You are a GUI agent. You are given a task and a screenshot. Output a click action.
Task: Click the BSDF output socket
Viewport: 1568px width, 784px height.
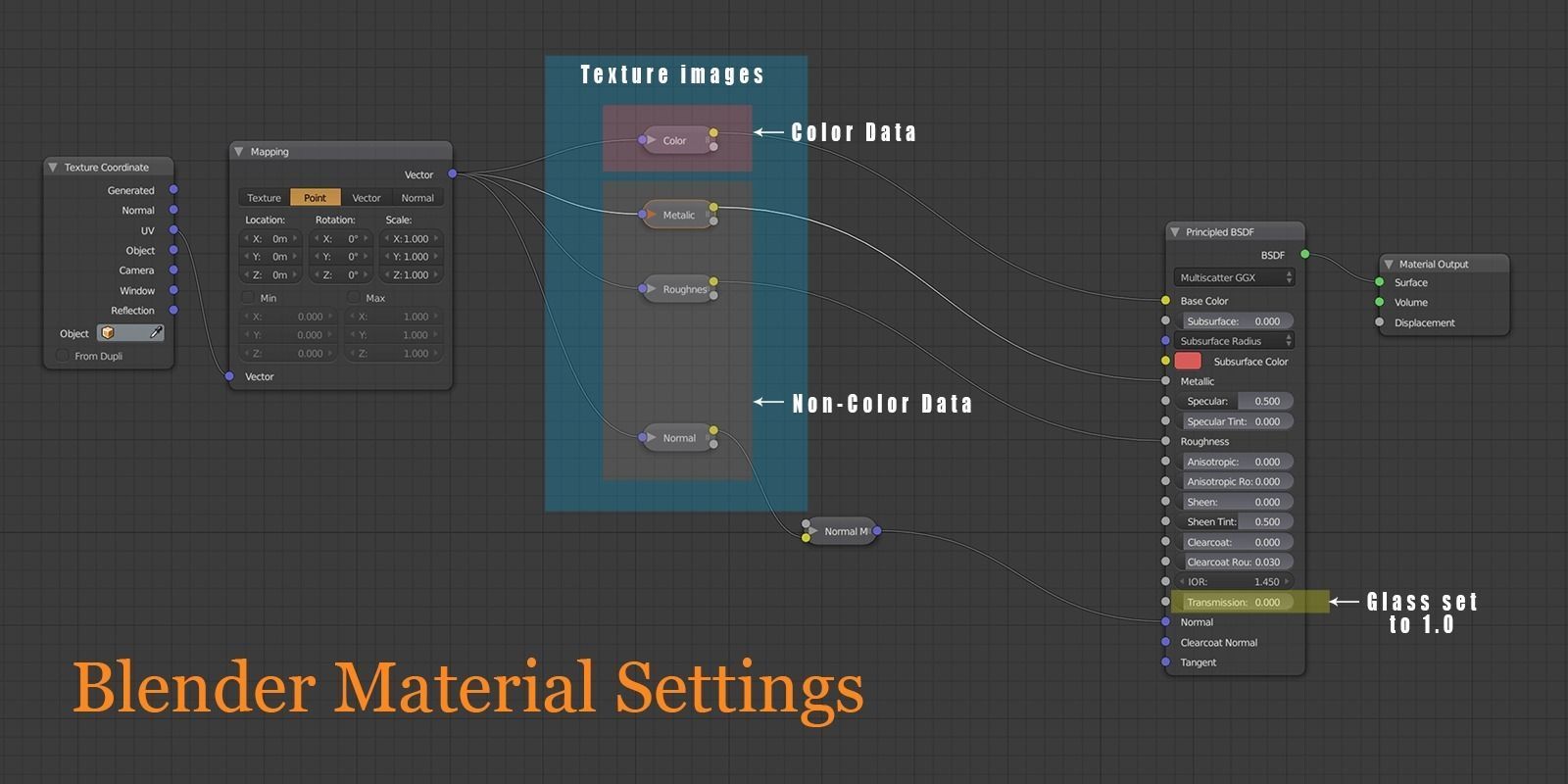[1304, 255]
